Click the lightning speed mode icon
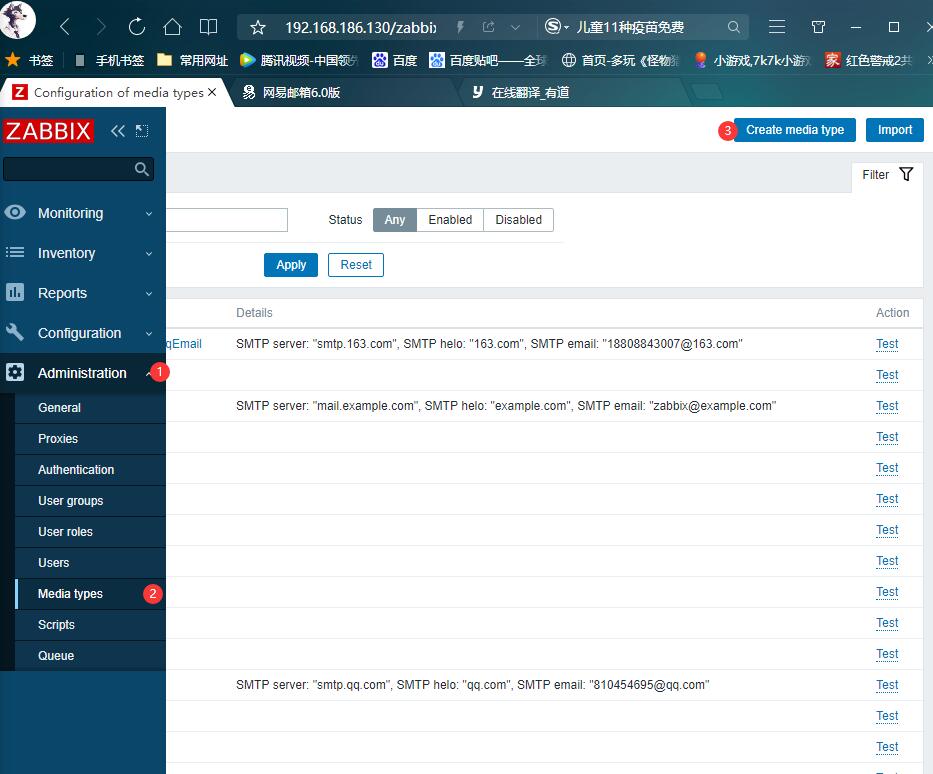This screenshot has height=774, width=933. pyautogui.click(x=460, y=27)
